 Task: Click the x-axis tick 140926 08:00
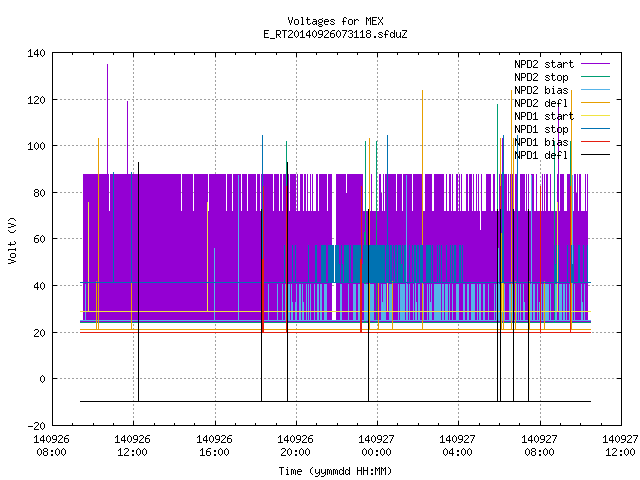pyautogui.click(x=51, y=446)
